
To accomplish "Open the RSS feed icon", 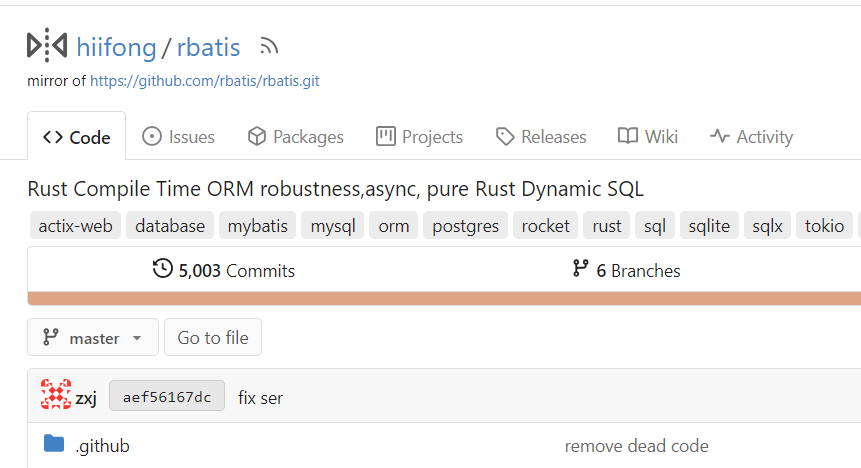I will tap(269, 47).
